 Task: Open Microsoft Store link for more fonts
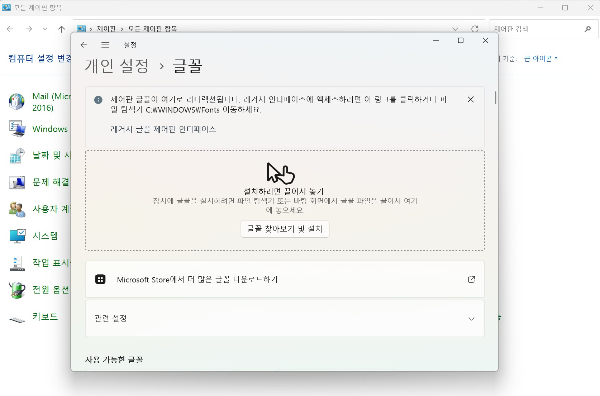285,279
